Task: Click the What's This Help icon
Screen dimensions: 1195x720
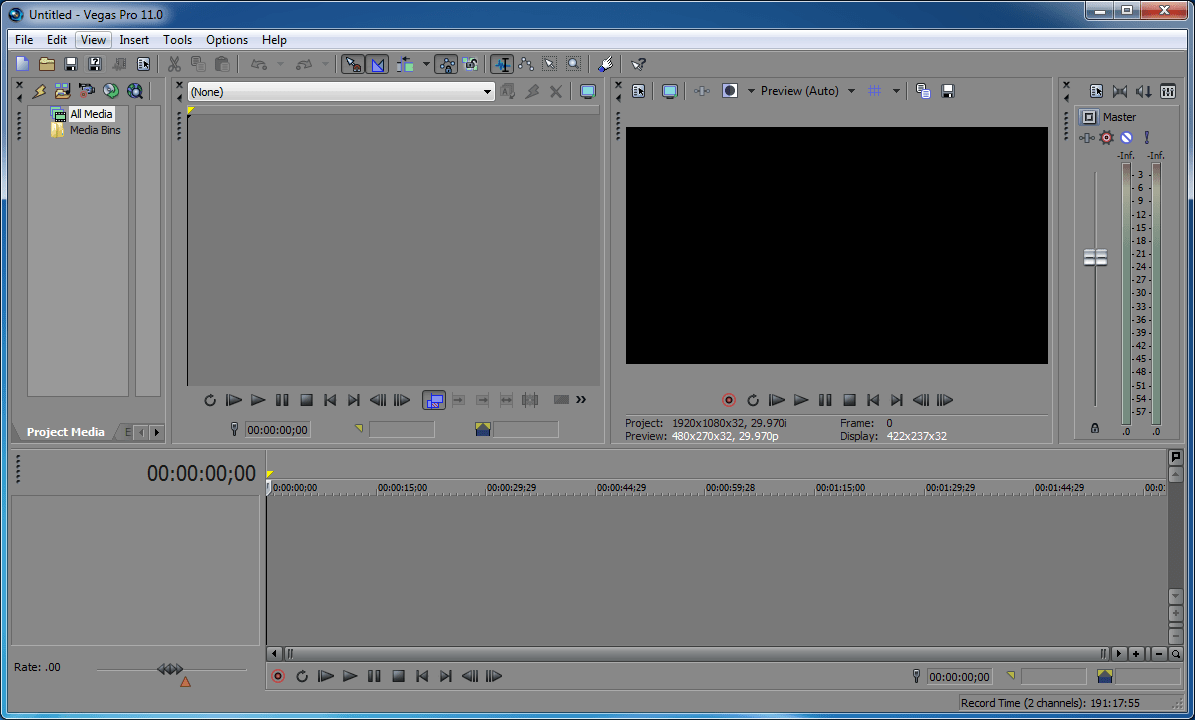Action: [x=639, y=65]
